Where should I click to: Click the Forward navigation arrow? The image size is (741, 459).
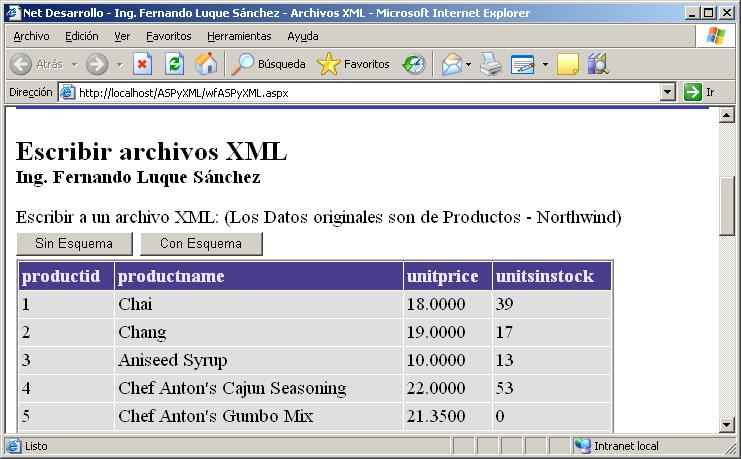pyautogui.click(x=97, y=64)
